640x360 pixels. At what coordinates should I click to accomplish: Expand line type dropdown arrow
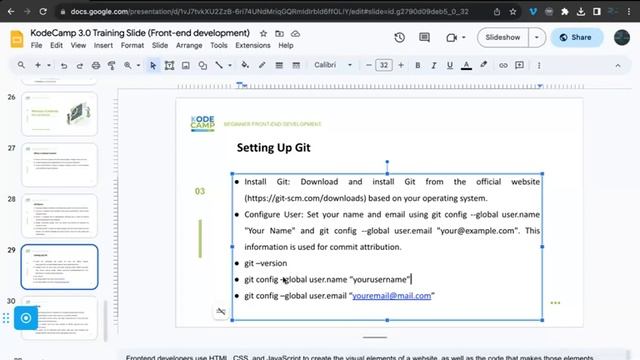tap(230, 65)
